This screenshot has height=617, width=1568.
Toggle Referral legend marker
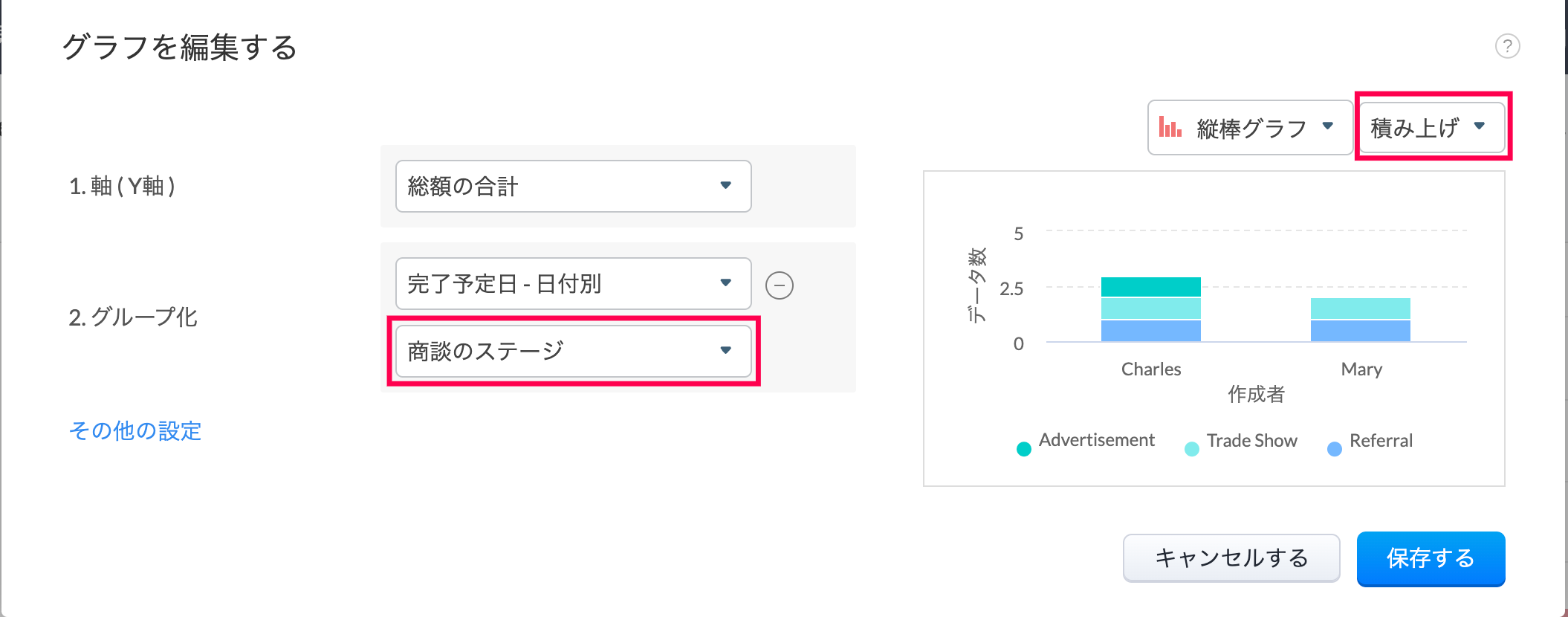click(1335, 448)
